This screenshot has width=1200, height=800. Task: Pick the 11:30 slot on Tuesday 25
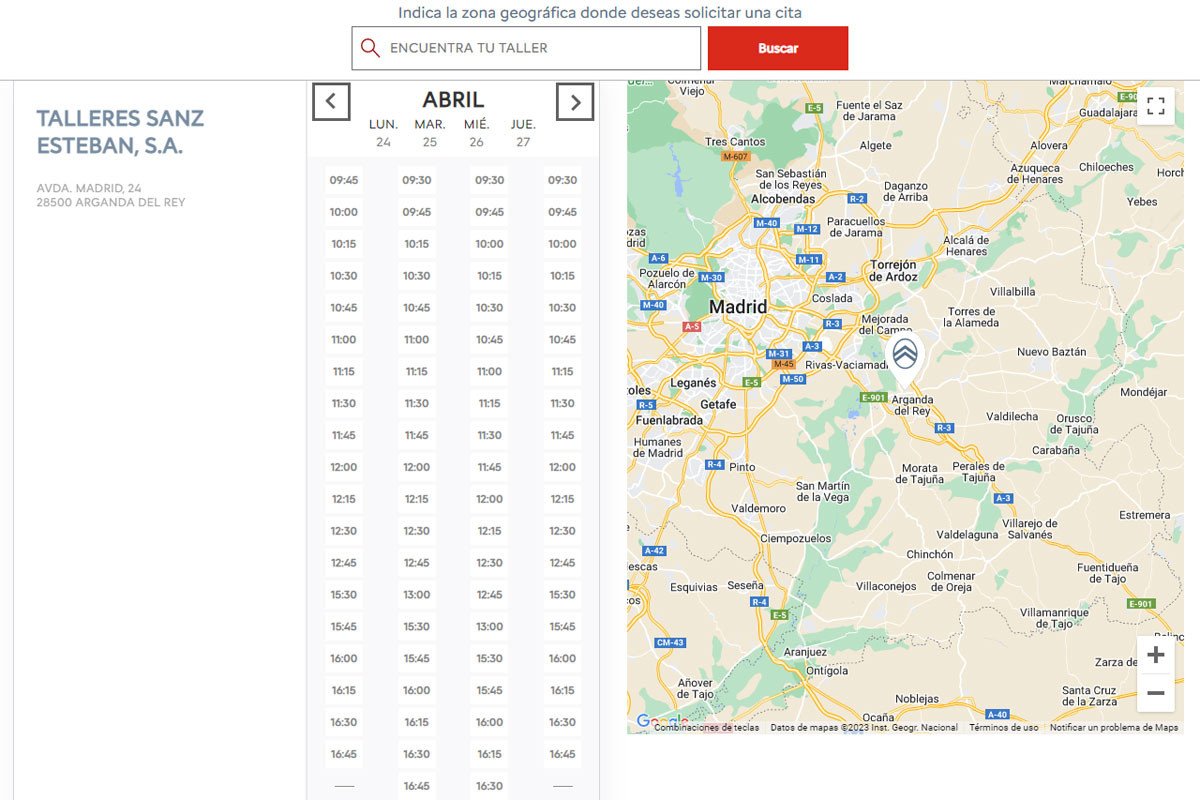(417, 404)
